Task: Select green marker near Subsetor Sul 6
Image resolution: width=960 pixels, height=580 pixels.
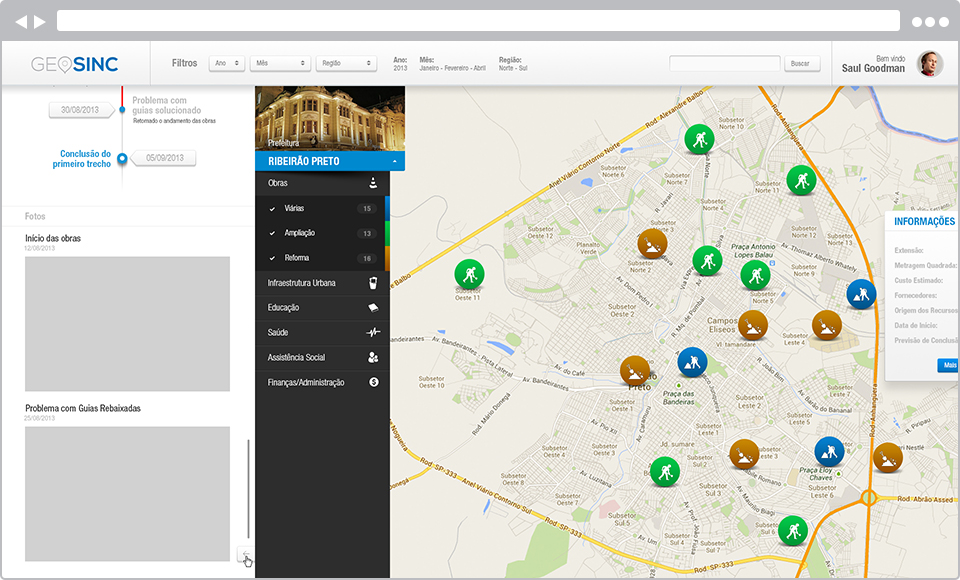Action: tap(793, 530)
